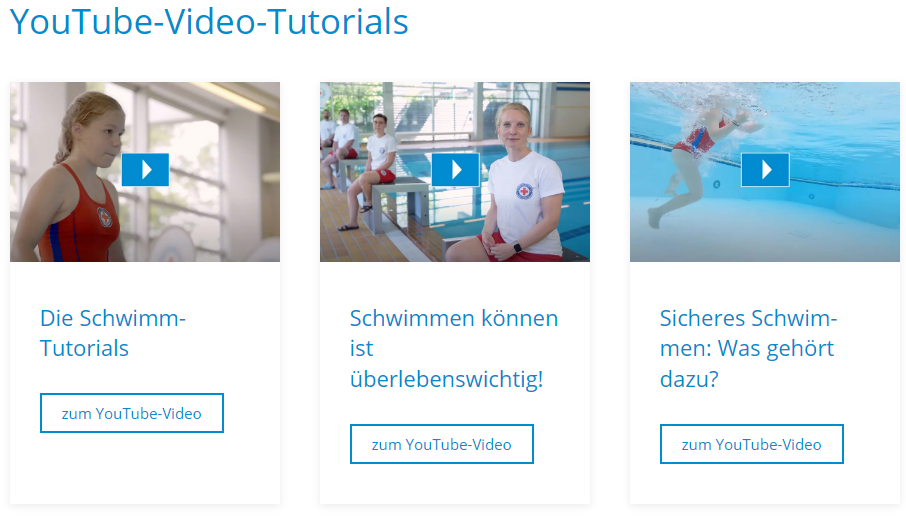Open 'Schwimmen können ist überlebenswichtig!' title

(454, 348)
